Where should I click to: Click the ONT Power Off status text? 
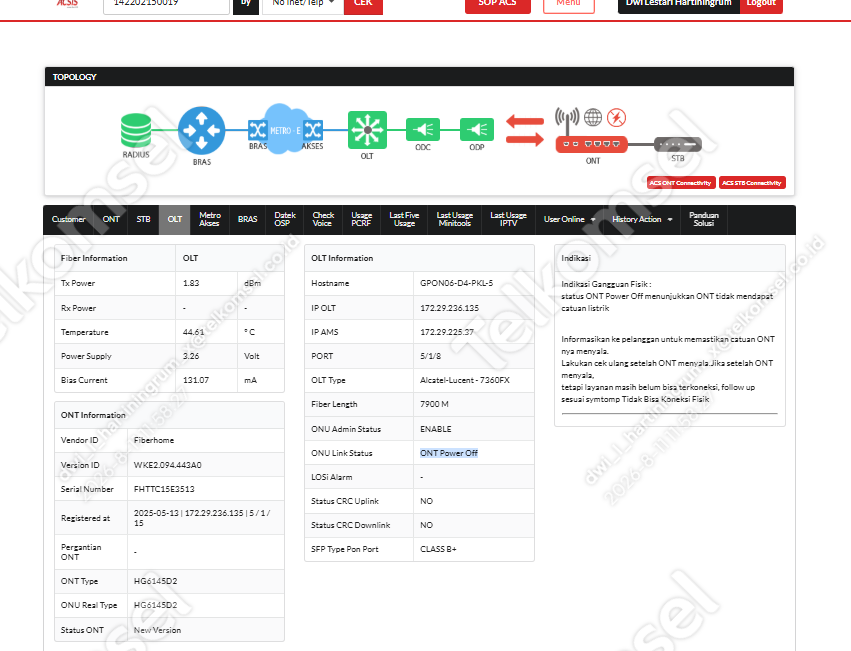point(449,453)
